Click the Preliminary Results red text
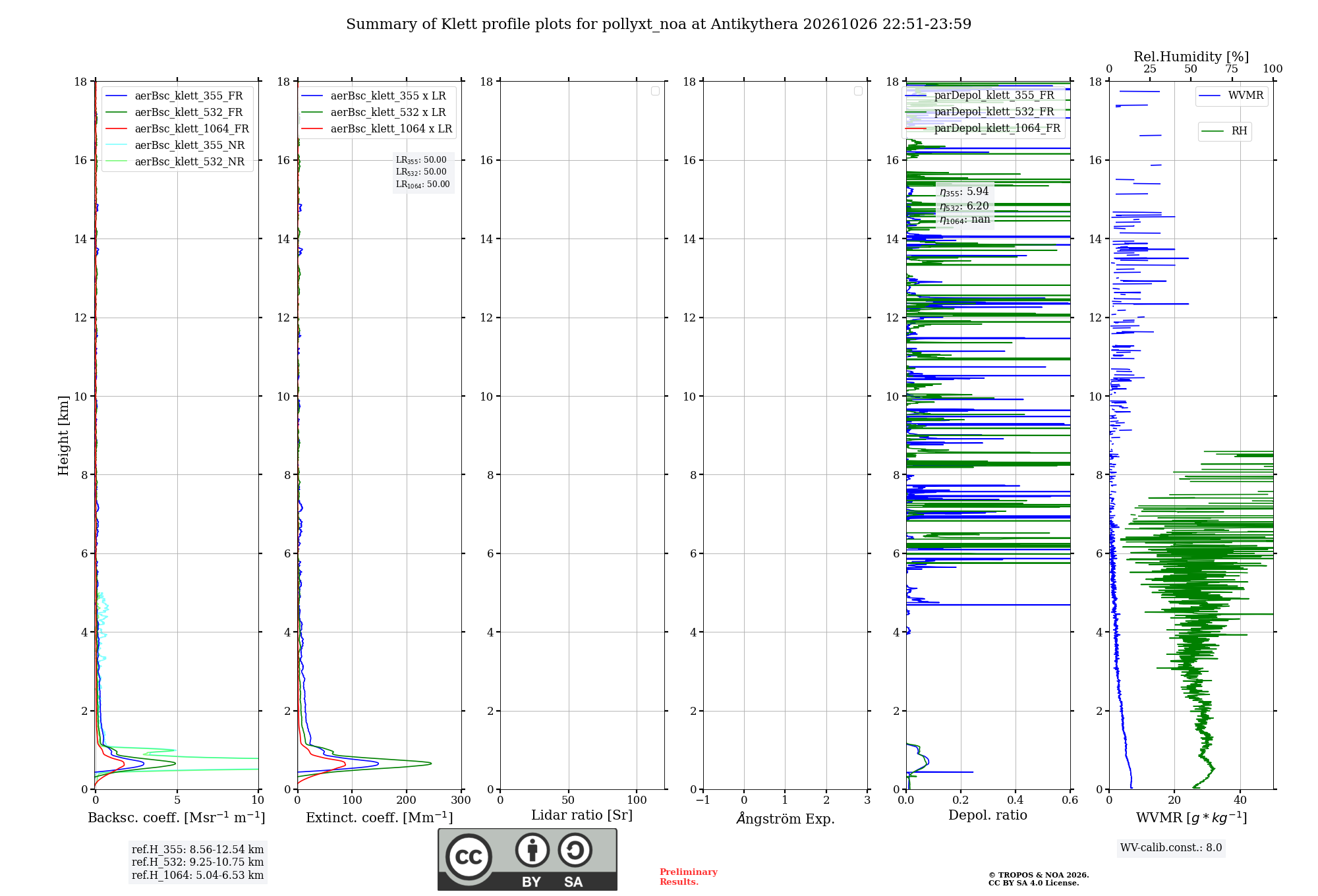The height and width of the screenshot is (896, 1318). click(689, 877)
